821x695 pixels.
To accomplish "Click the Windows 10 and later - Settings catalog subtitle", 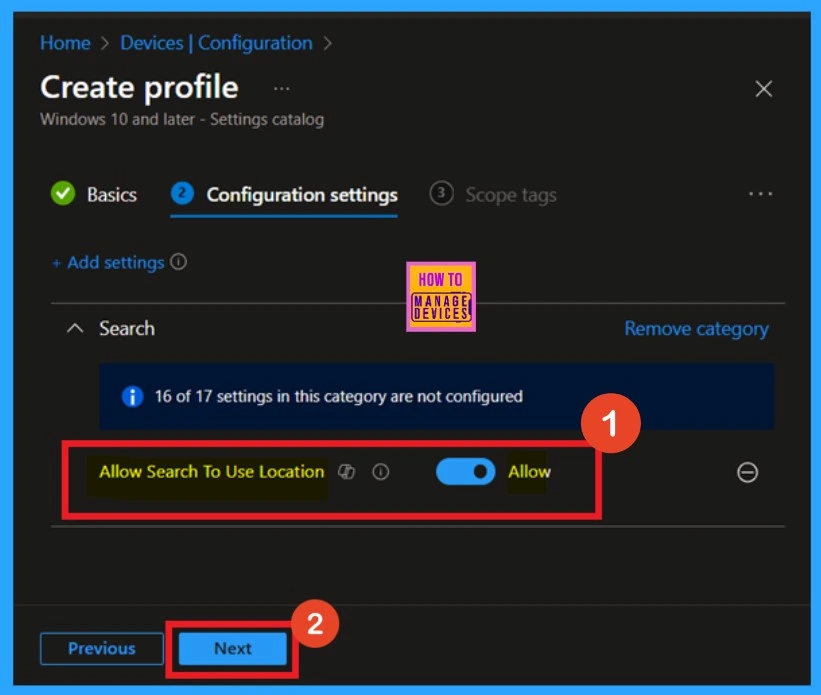I will point(182,119).
